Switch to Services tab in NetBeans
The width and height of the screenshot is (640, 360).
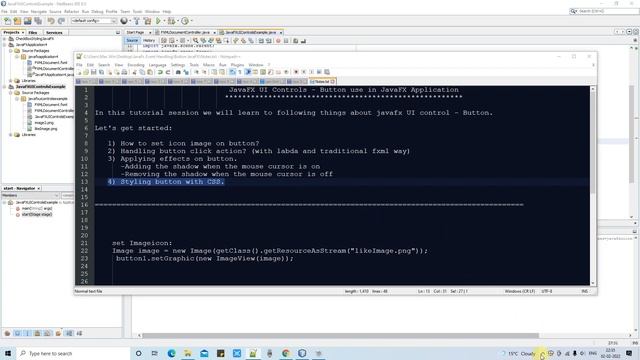tap(54, 32)
